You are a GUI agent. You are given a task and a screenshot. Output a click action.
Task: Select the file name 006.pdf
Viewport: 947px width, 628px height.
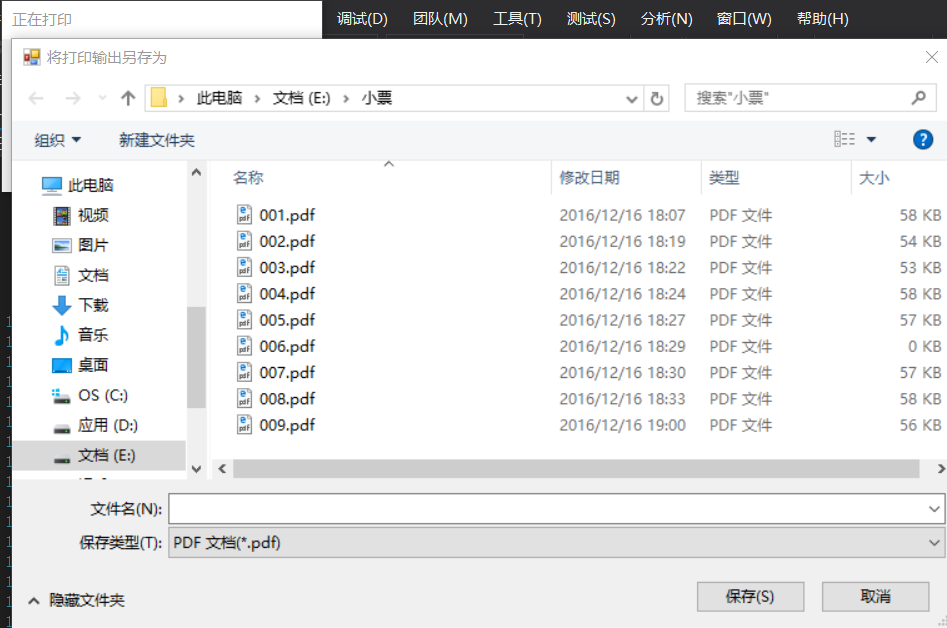(287, 347)
